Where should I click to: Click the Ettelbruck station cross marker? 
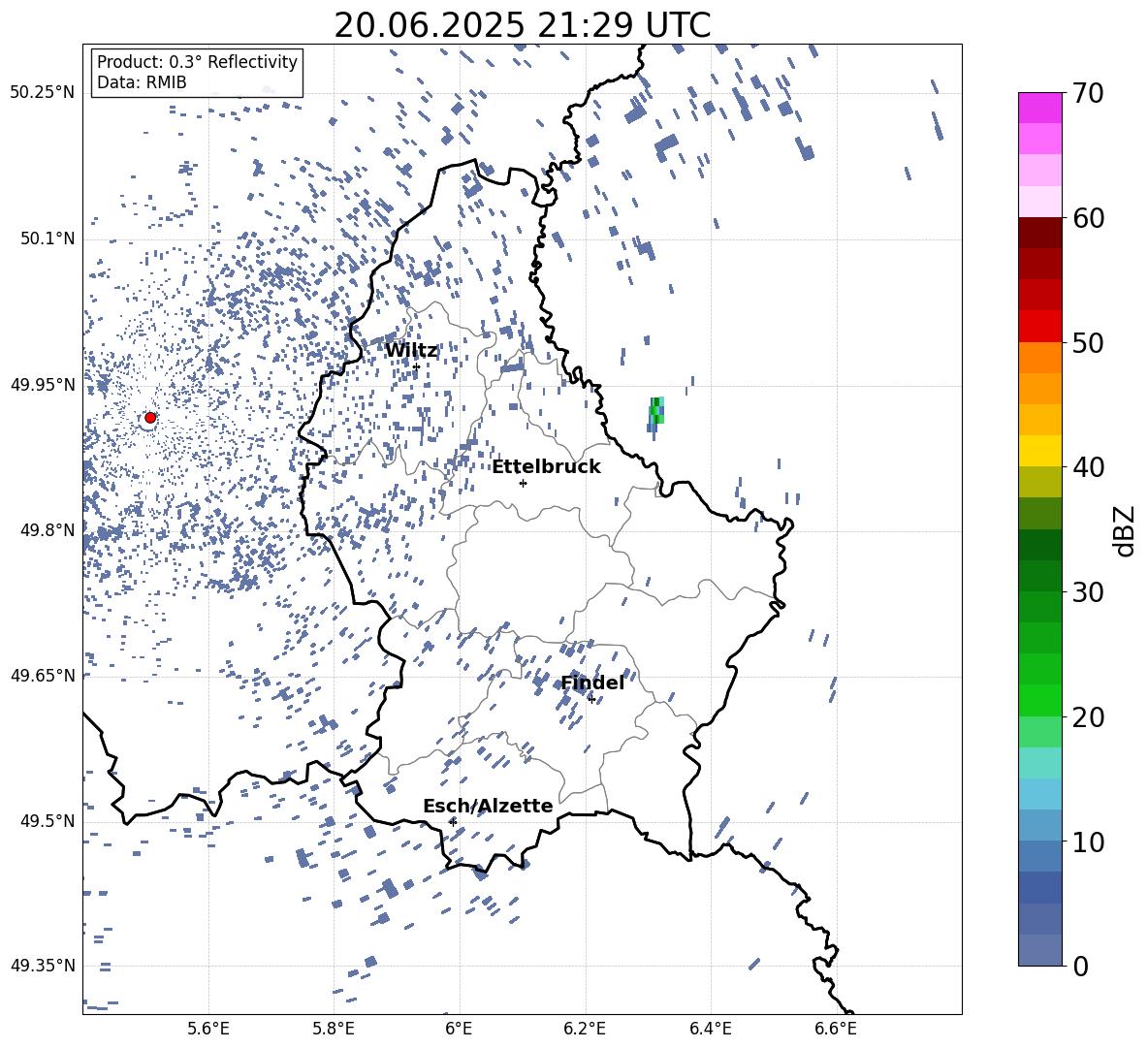click(523, 483)
